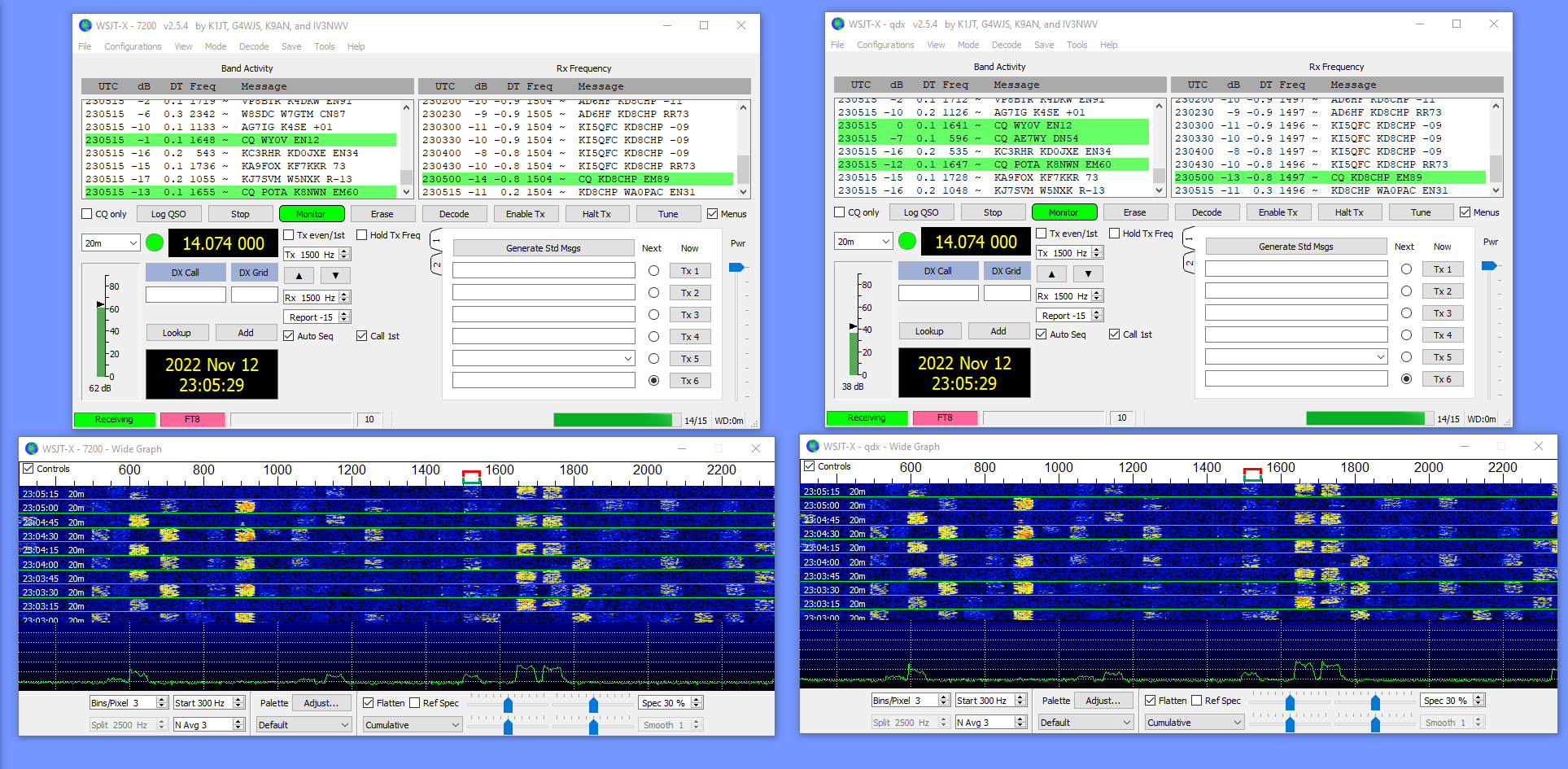Click Halt Tx in 7200 window
Viewport: 1568px width, 769px height.
tap(596, 214)
